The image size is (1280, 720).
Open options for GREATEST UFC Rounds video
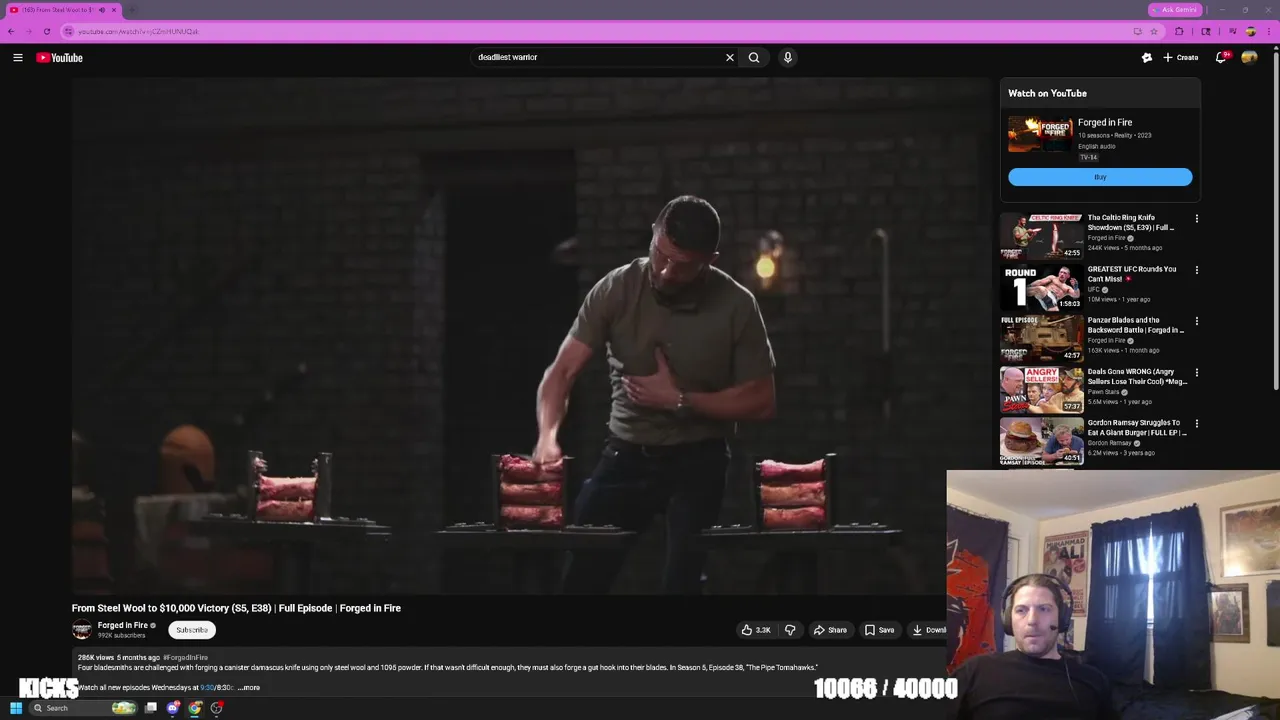click(x=1196, y=270)
